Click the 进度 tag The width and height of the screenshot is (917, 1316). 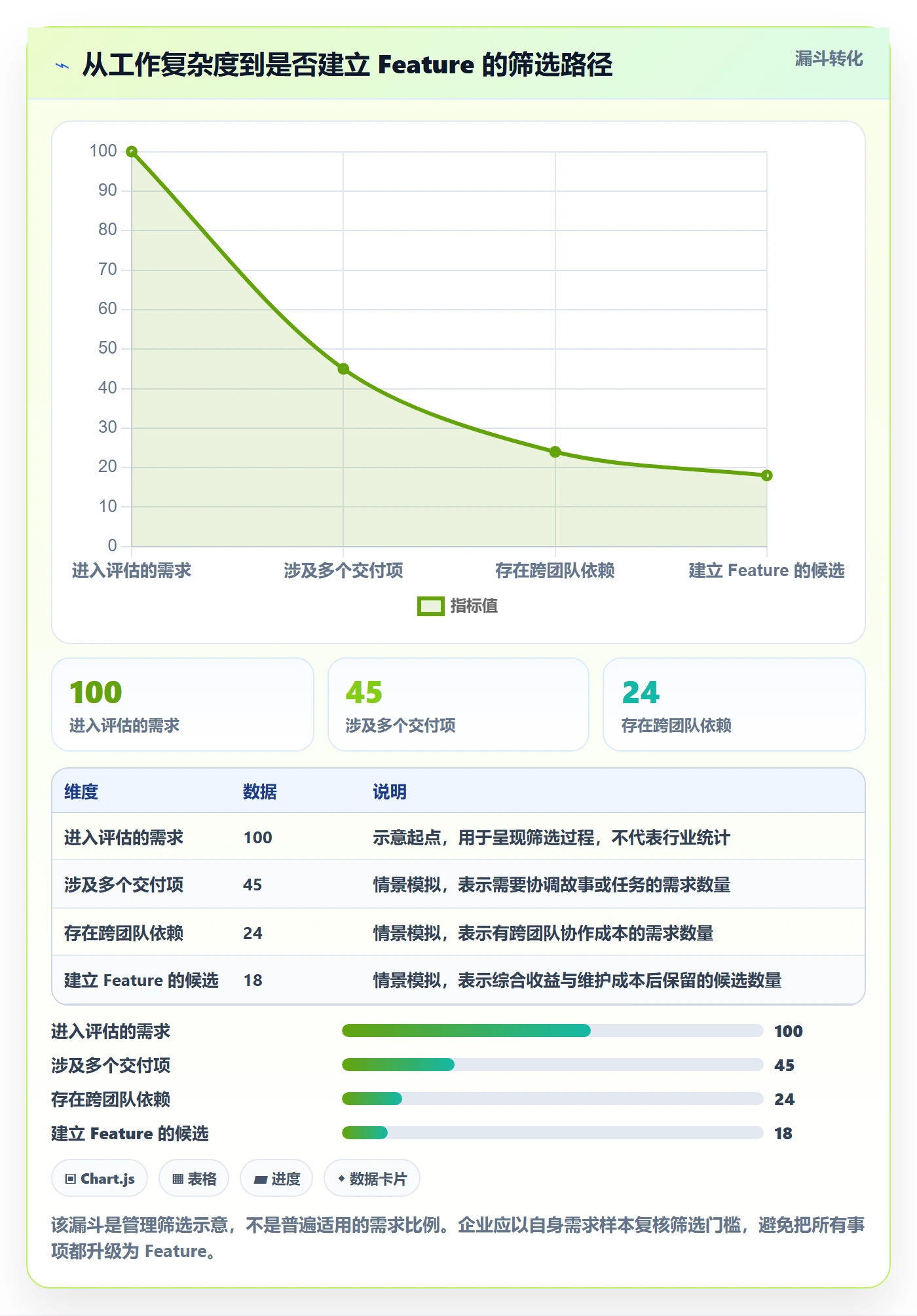pyautogui.click(x=276, y=1179)
